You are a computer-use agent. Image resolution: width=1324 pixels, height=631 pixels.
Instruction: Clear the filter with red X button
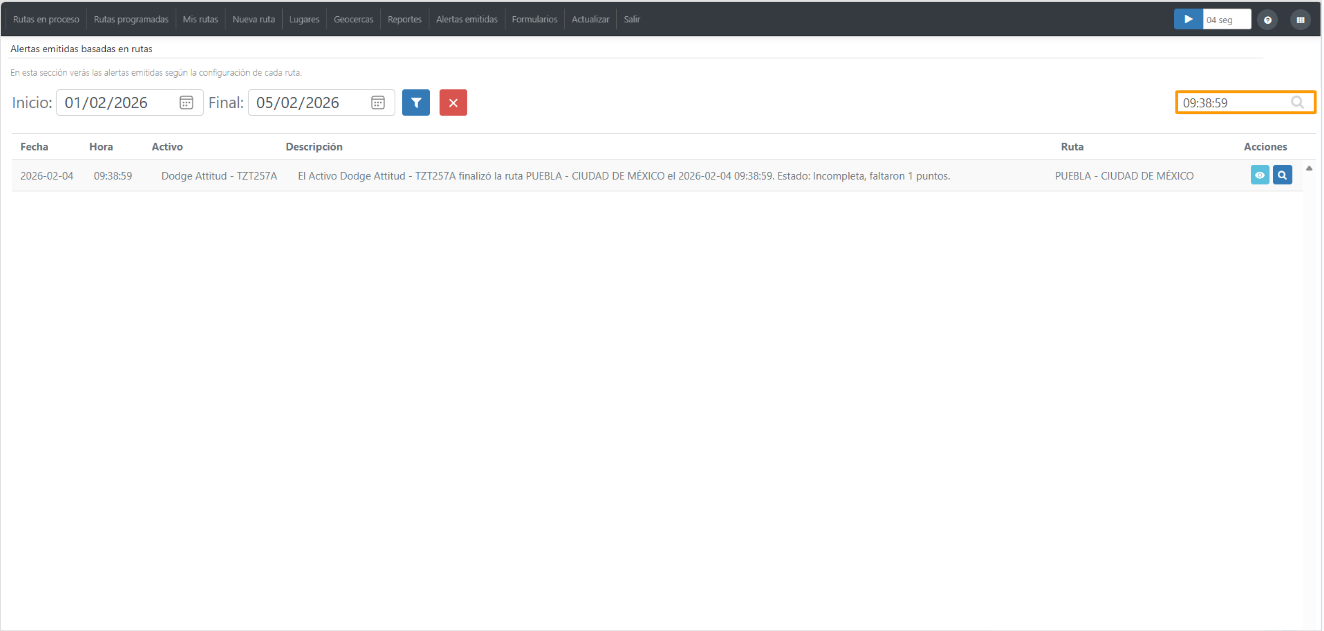point(453,102)
